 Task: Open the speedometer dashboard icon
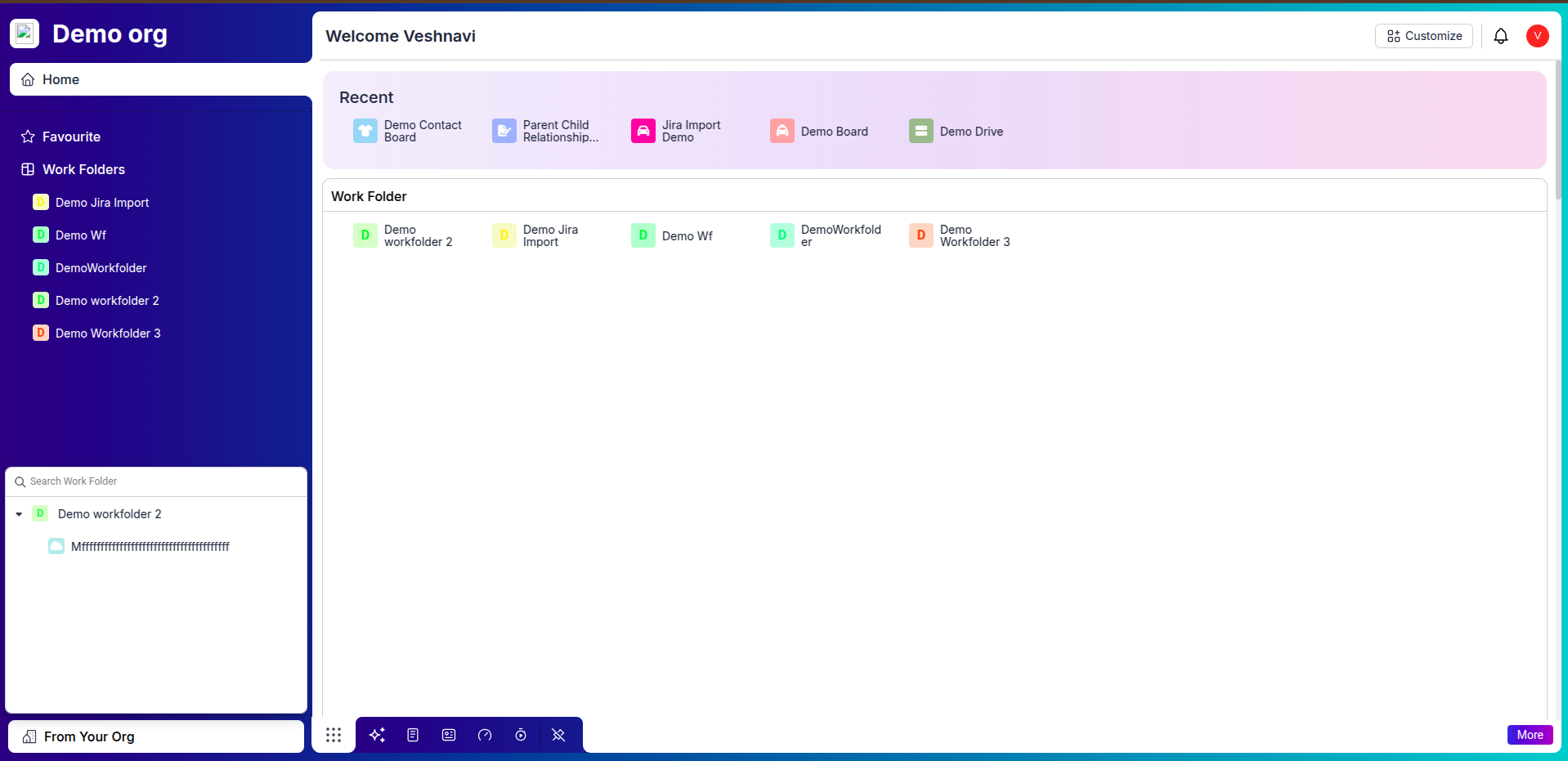(x=485, y=735)
